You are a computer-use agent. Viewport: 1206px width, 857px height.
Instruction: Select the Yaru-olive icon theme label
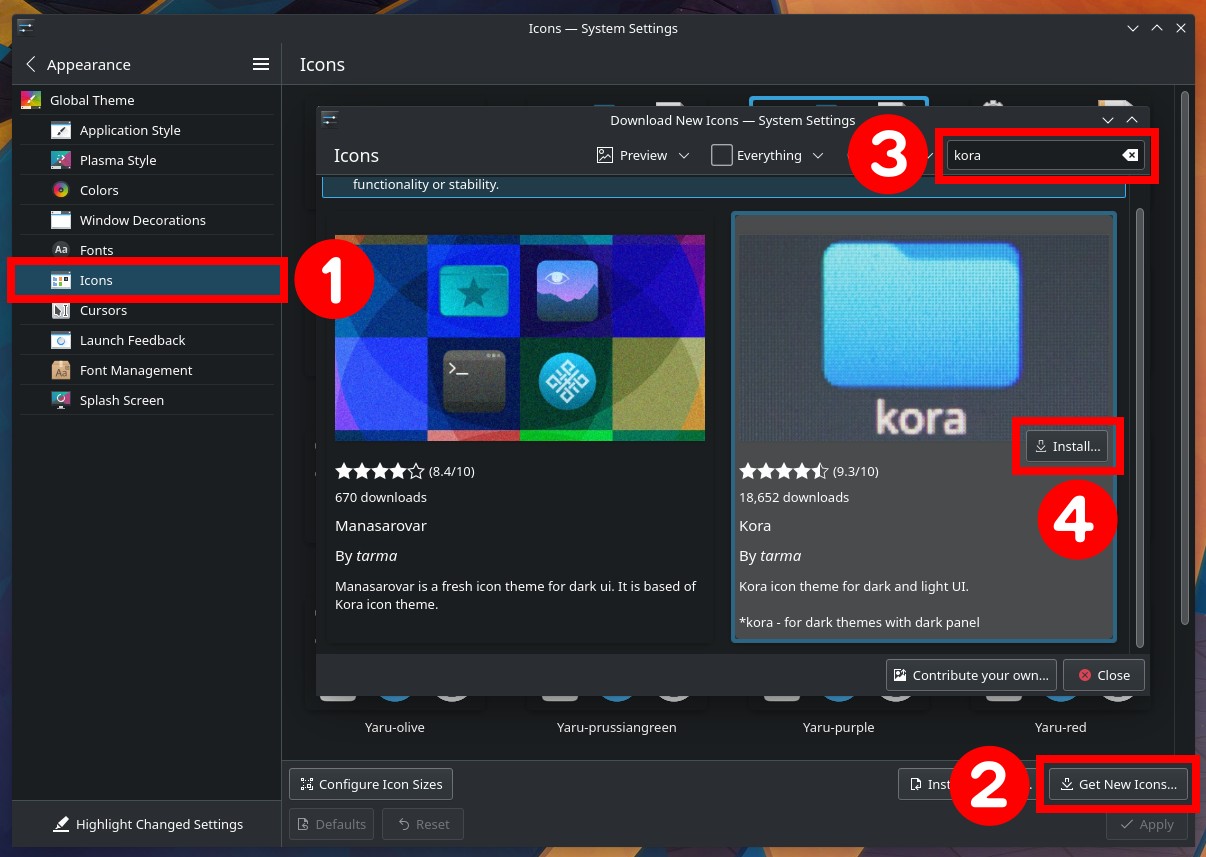(x=395, y=727)
